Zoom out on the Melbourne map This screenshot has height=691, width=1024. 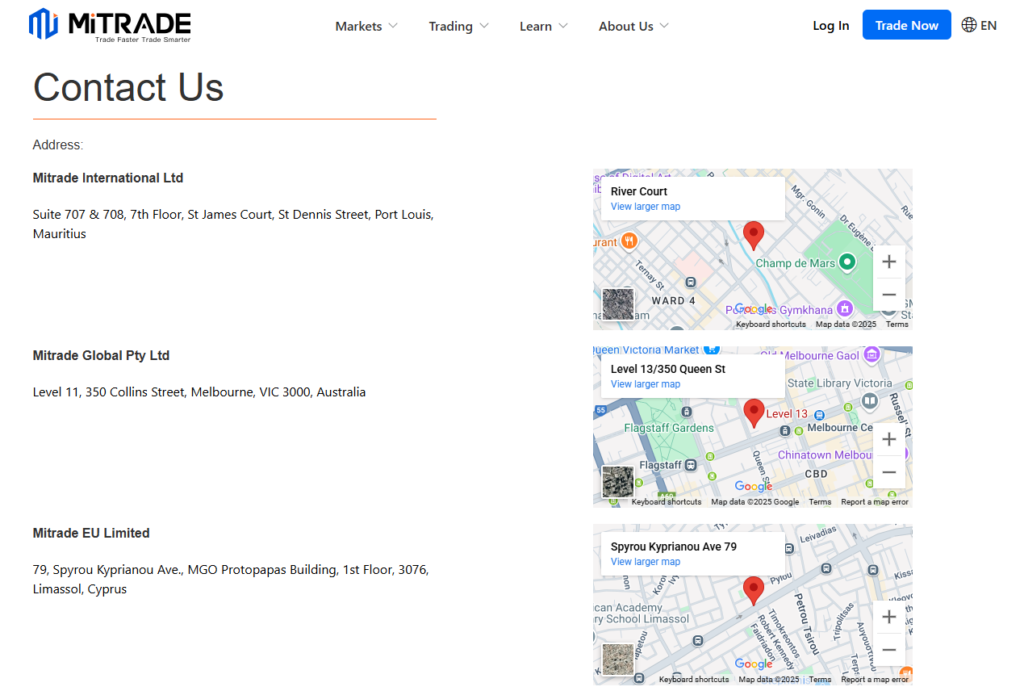[889, 472]
